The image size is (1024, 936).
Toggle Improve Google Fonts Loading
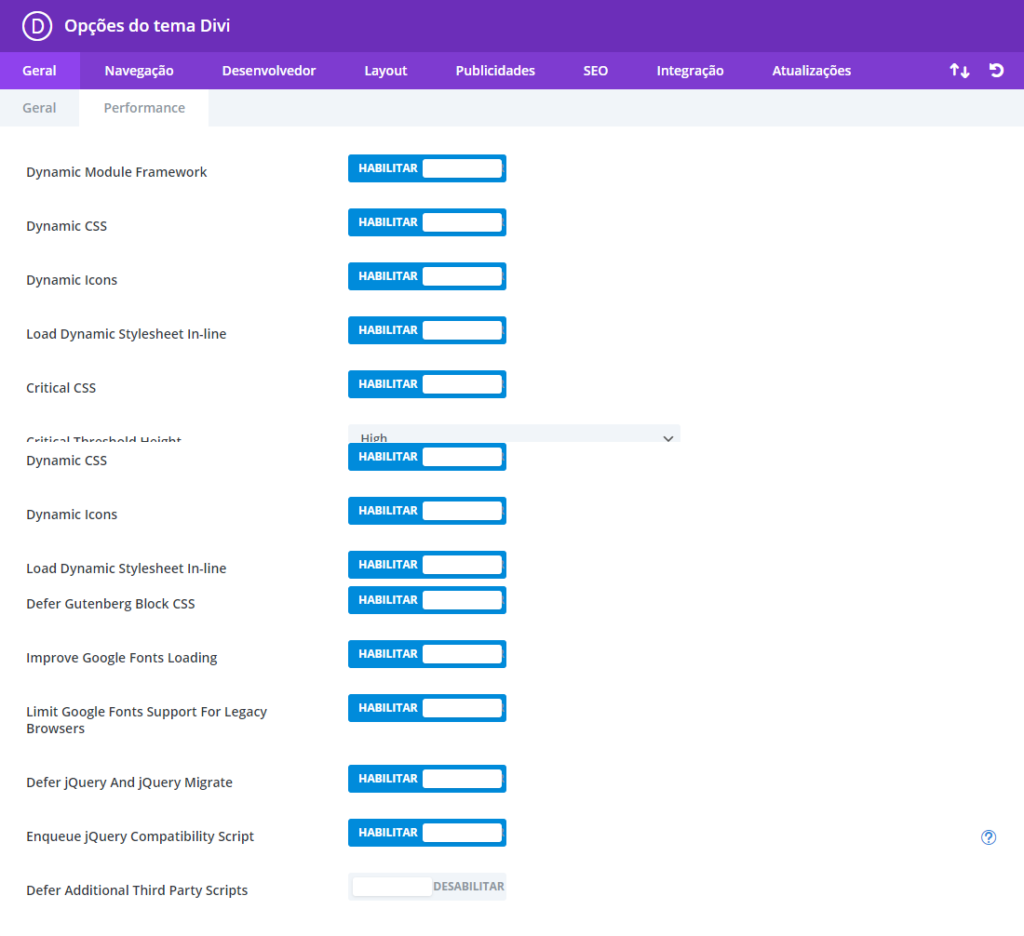point(427,655)
